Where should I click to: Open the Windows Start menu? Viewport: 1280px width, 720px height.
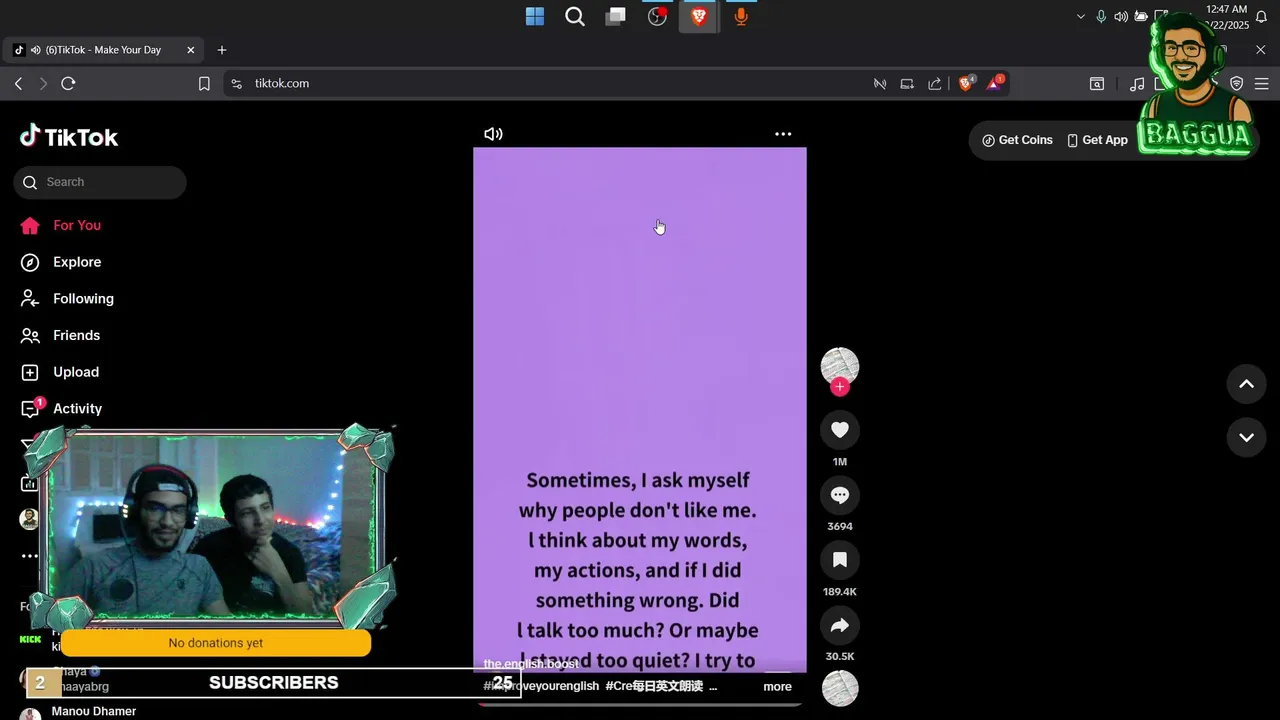pos(535,16)
